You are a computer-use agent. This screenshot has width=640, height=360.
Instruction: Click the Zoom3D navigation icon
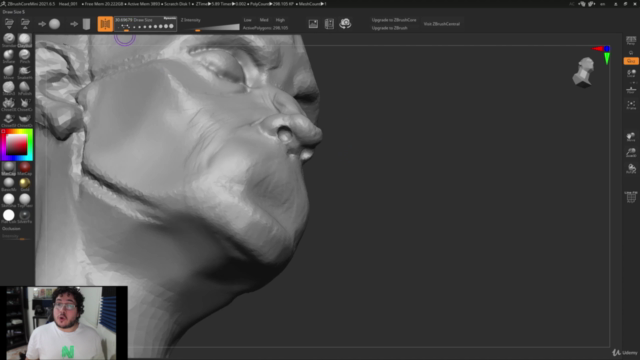(631, 152)
